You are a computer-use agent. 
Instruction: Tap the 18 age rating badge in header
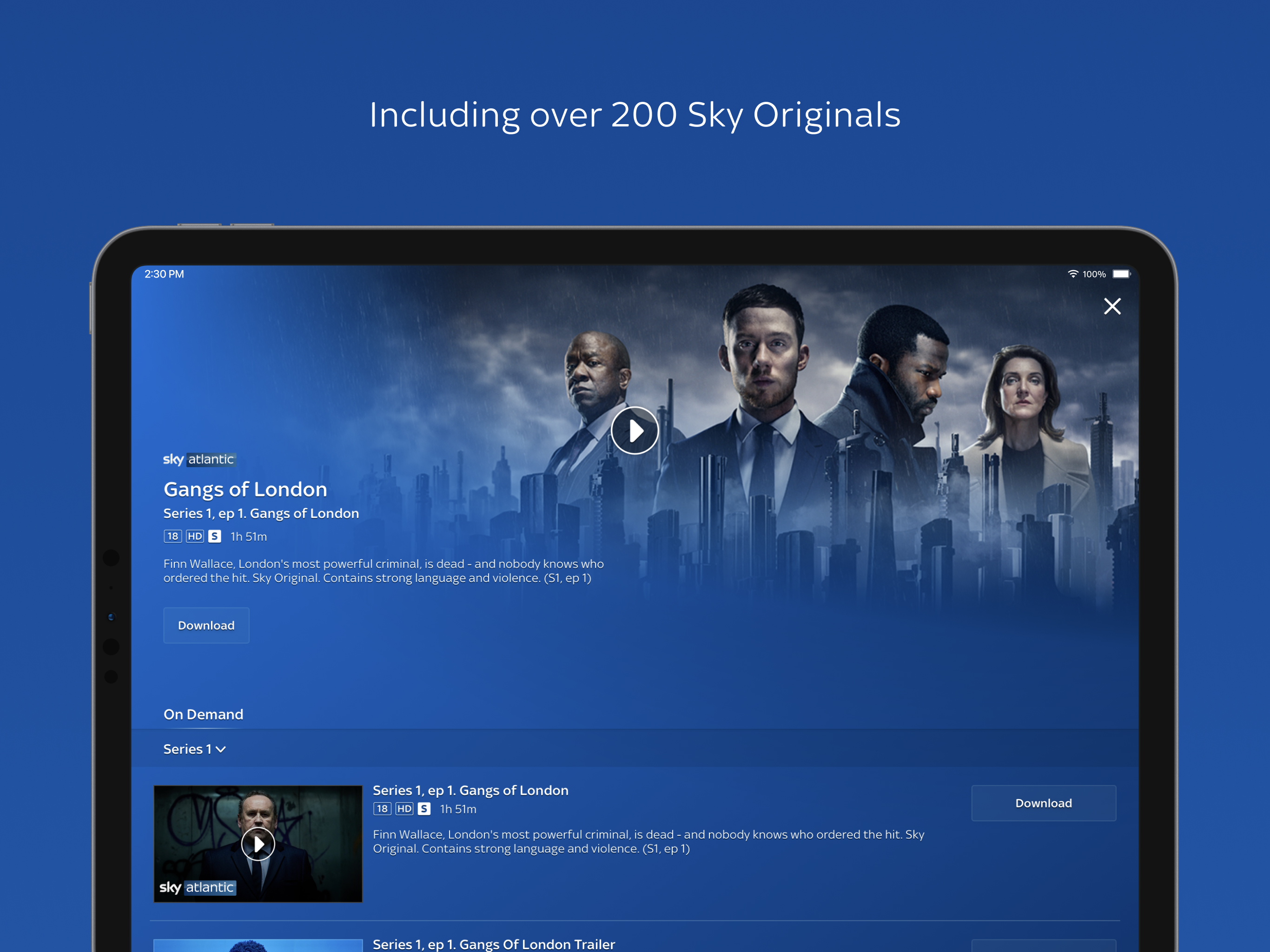click(172, 536)
